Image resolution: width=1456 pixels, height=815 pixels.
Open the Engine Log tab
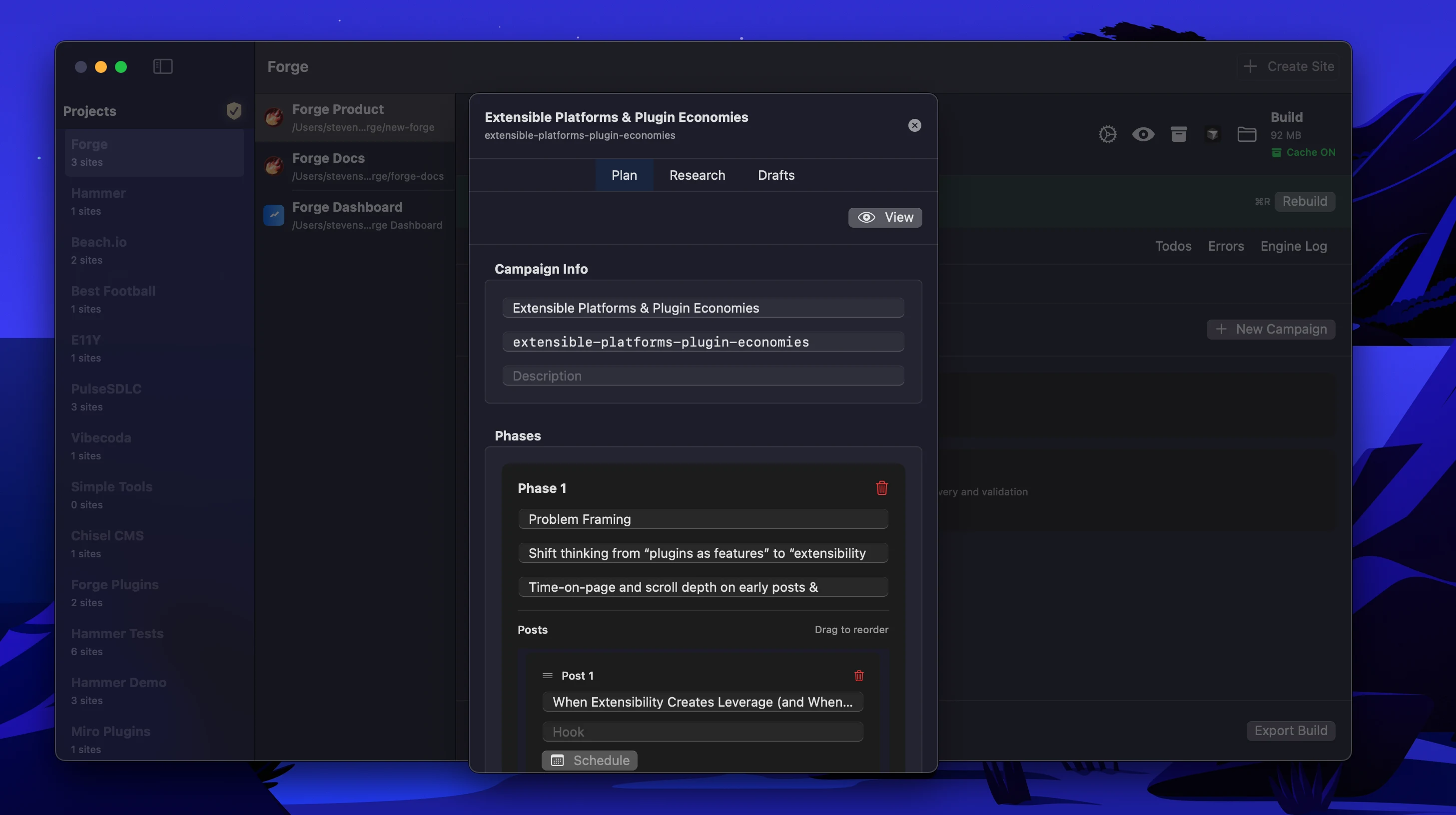[1293, 246]
